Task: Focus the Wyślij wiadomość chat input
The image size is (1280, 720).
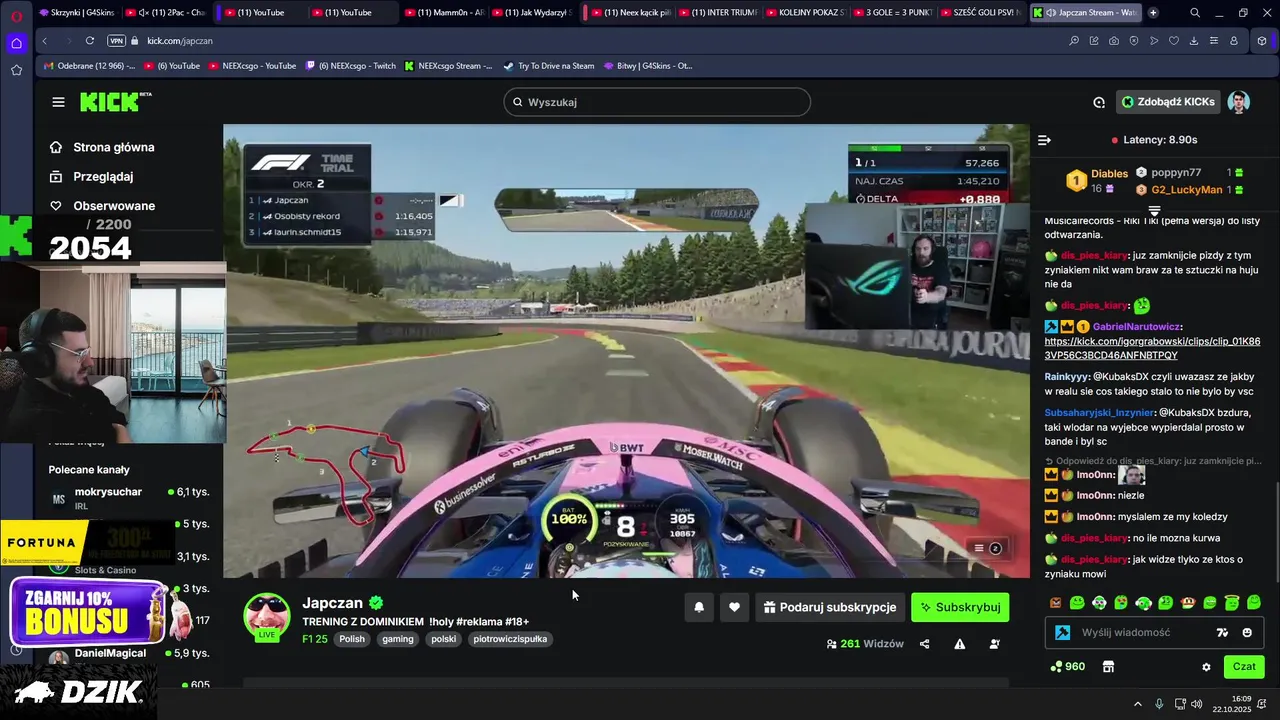Action: [x=1141, y=632]
